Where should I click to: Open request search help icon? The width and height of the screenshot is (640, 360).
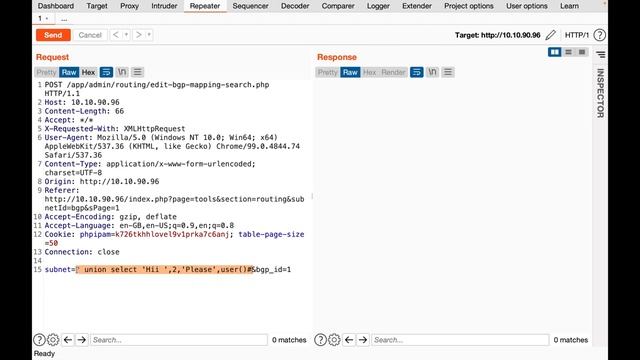[39, 340]
